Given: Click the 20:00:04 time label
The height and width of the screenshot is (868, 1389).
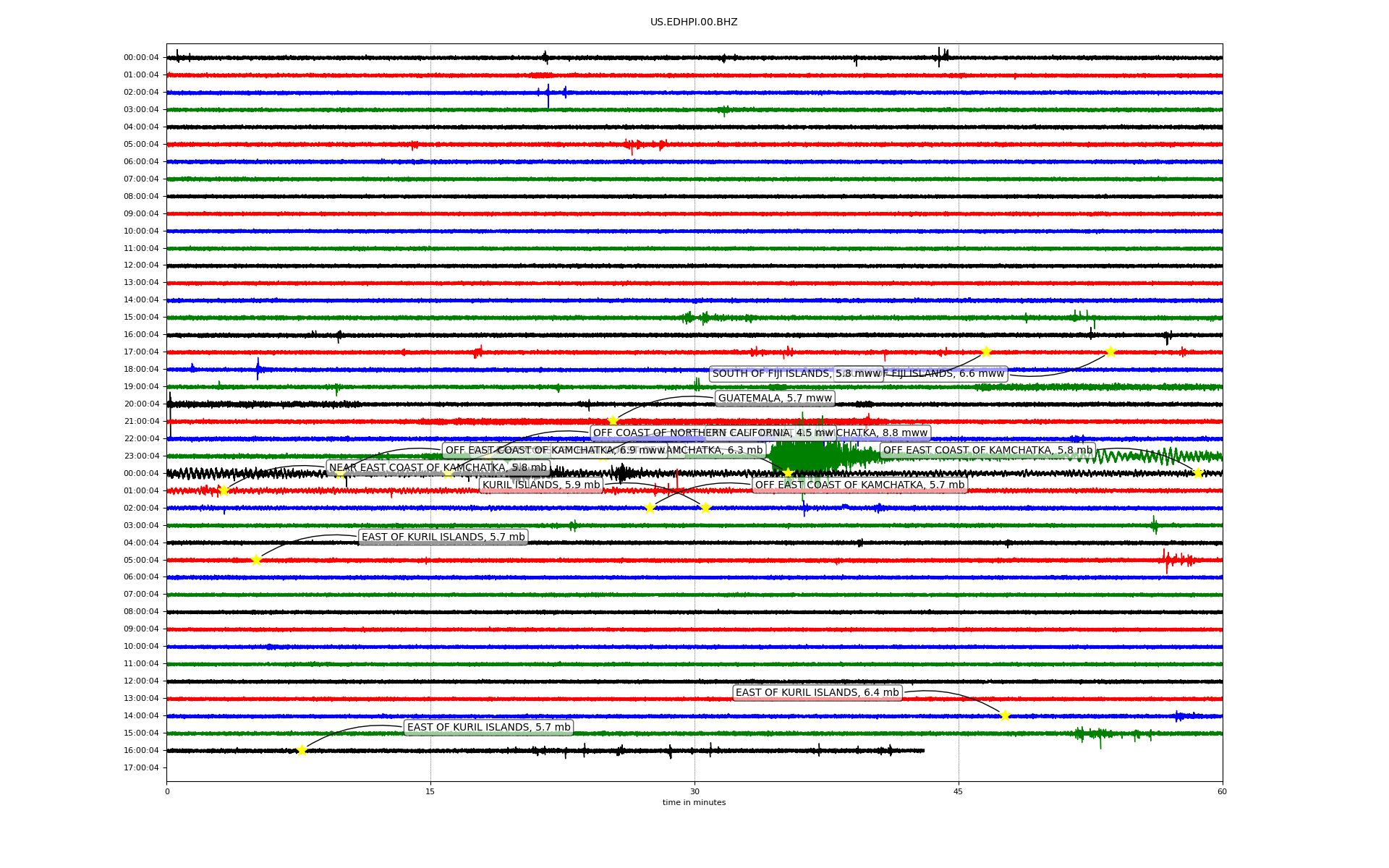Looking at the screenshot, I should (141, 404).
